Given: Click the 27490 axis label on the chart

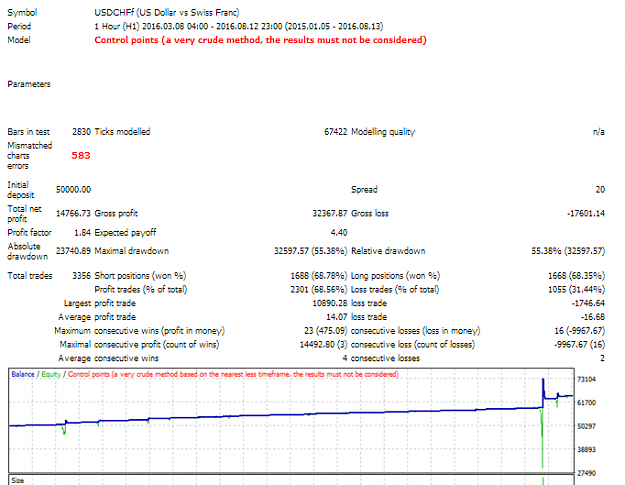Looking at the screenshot, I should tap(586, 473).
